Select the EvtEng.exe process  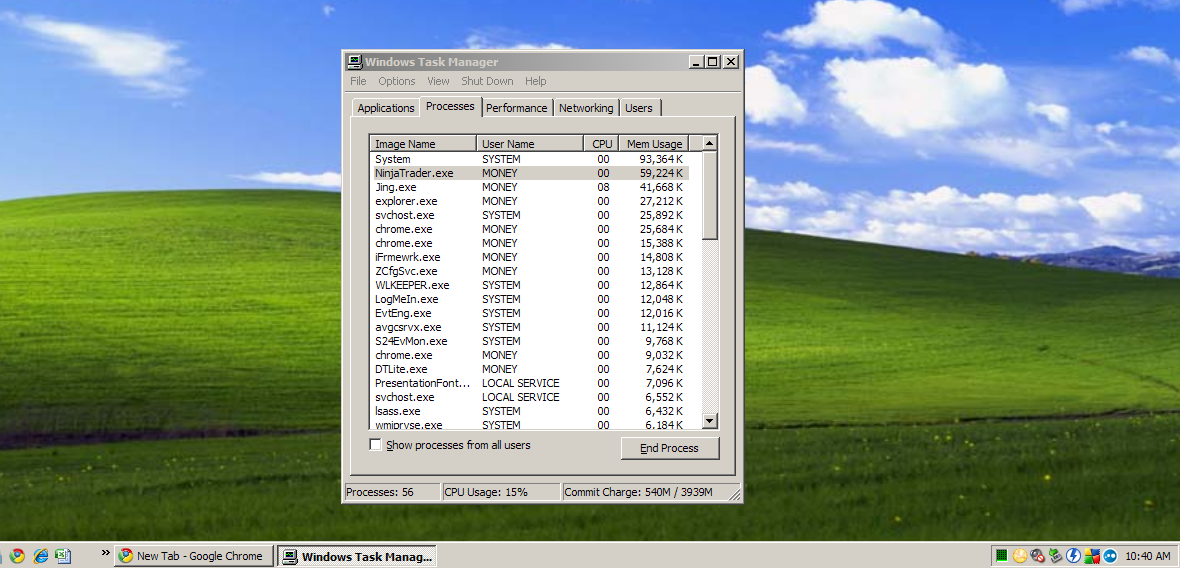(530, 313)
